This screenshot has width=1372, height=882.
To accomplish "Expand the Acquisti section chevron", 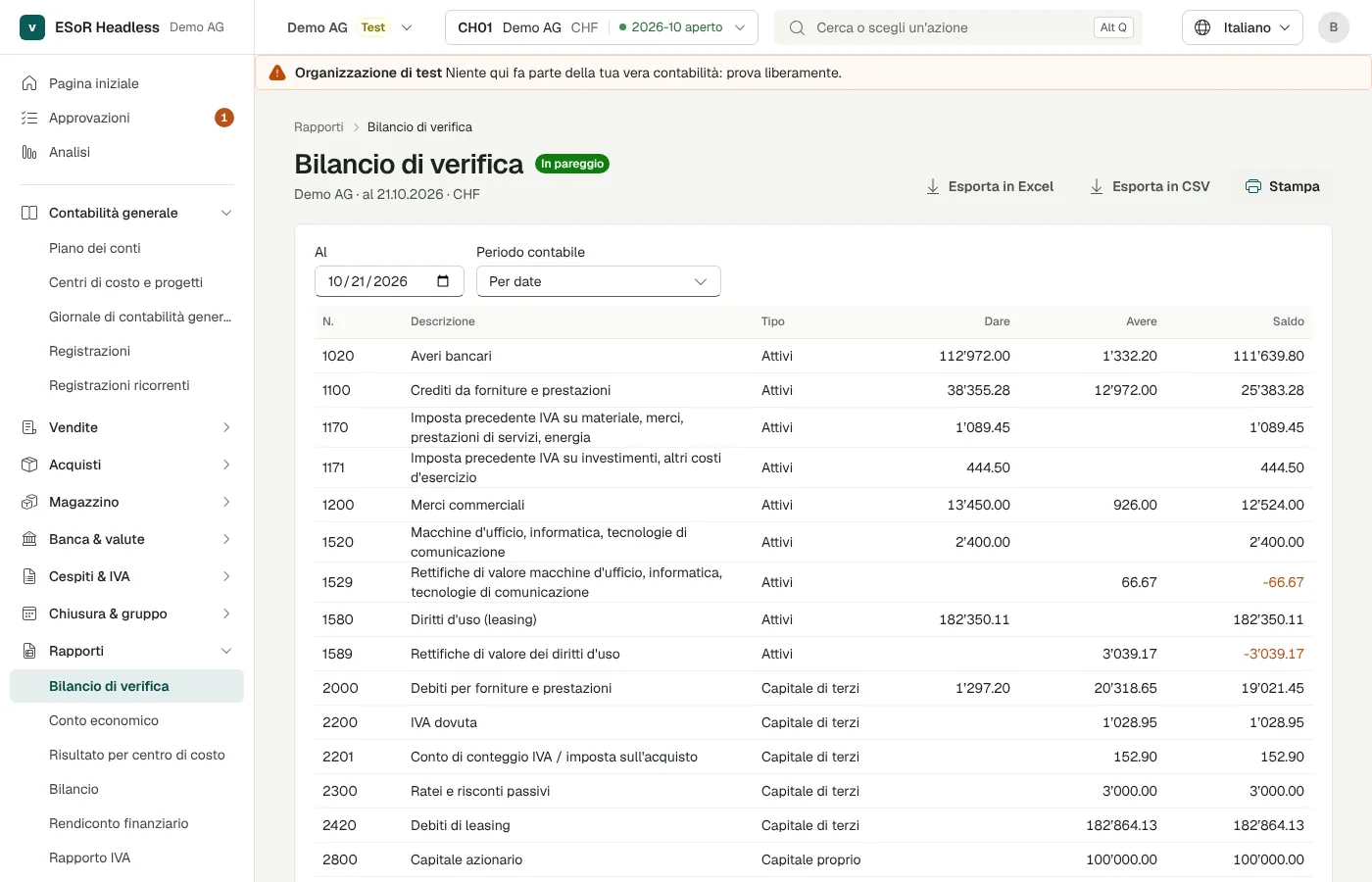I will pos(226,465).
